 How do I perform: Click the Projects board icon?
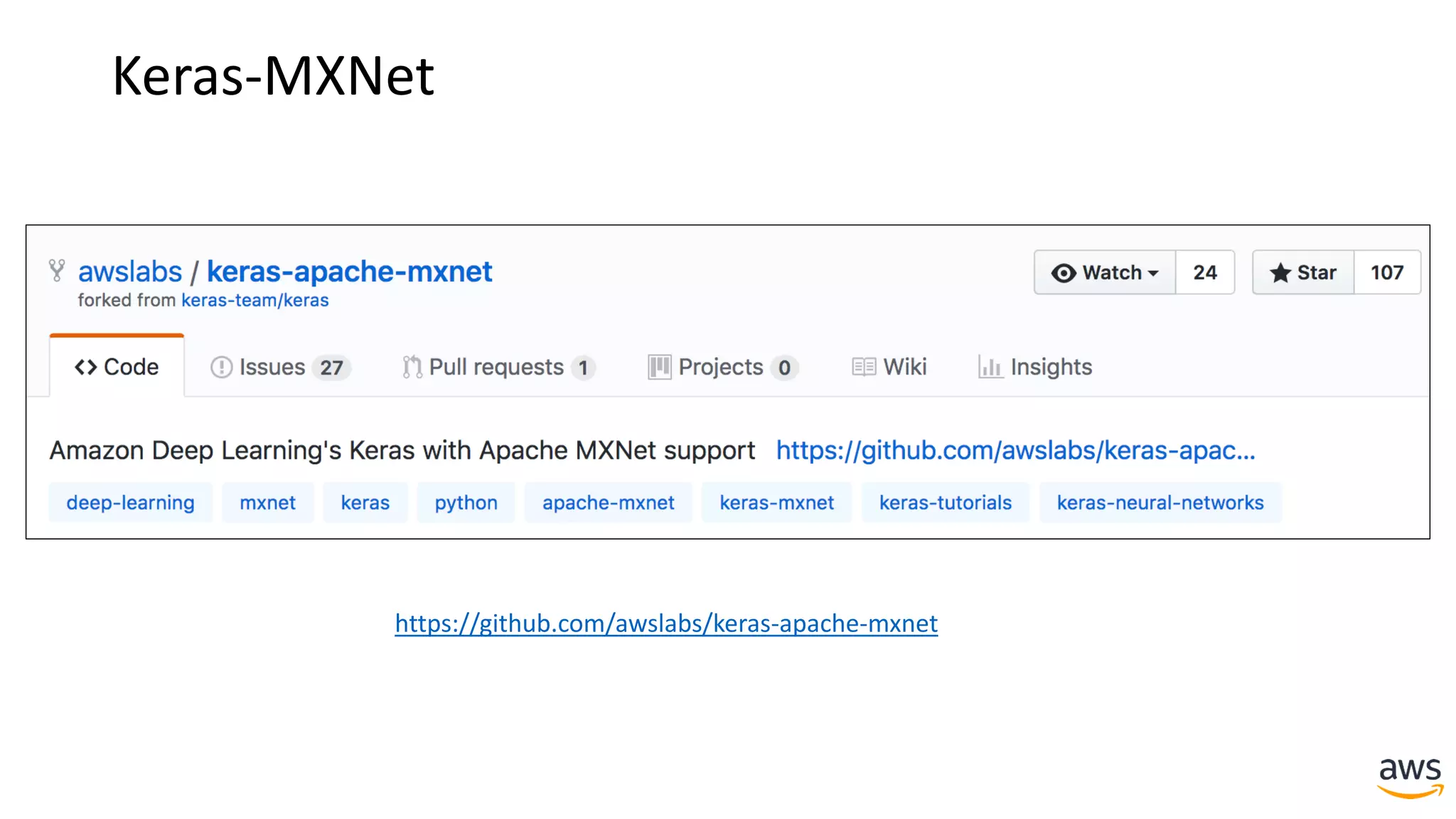click(659, 367)
